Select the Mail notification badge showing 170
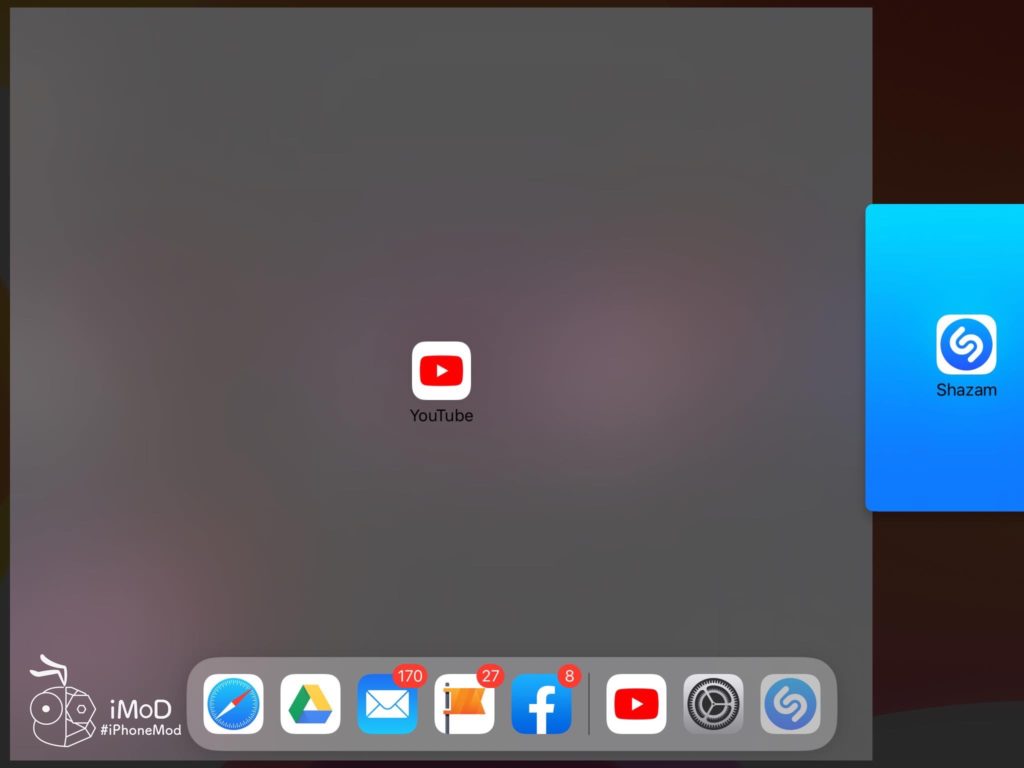1024x768 pixels. 410,676
